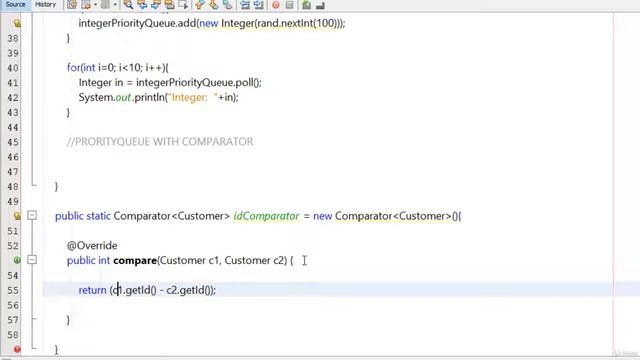Click line number 48 in gutter
This screenshot has width=640, height=360.
click(x=13, y=187)
